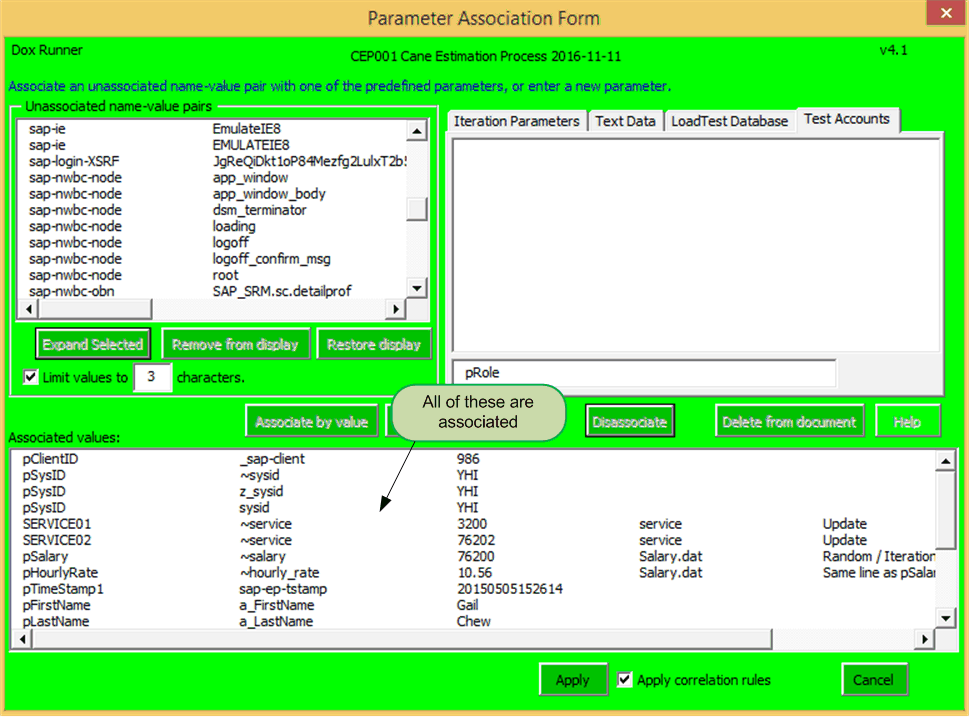The image size is (970, 717).
Task: Select the pTimeStamp1 row
Action: (x=474, y=588)
